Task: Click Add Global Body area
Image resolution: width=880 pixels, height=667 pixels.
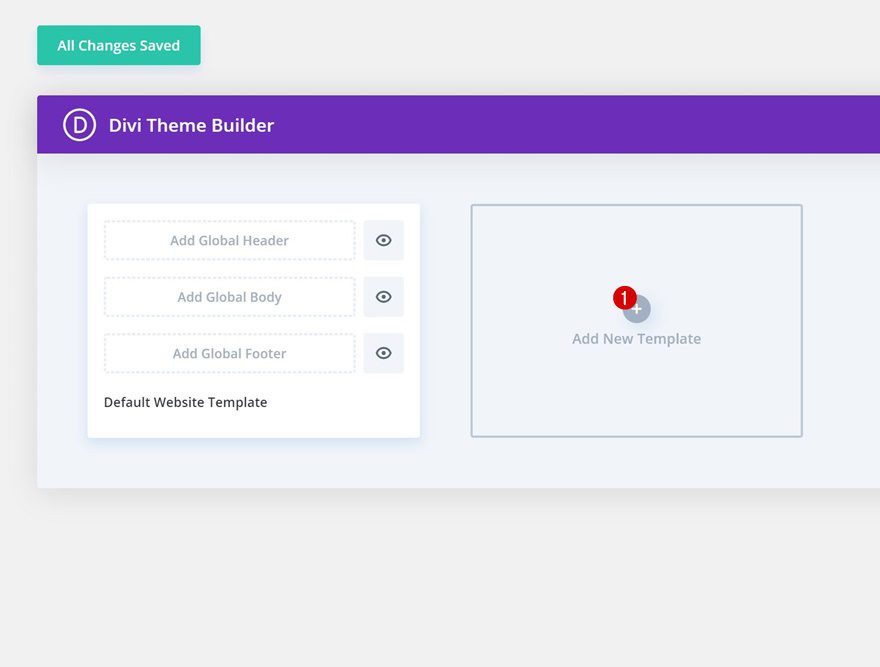Action: [x=230, y=297]
